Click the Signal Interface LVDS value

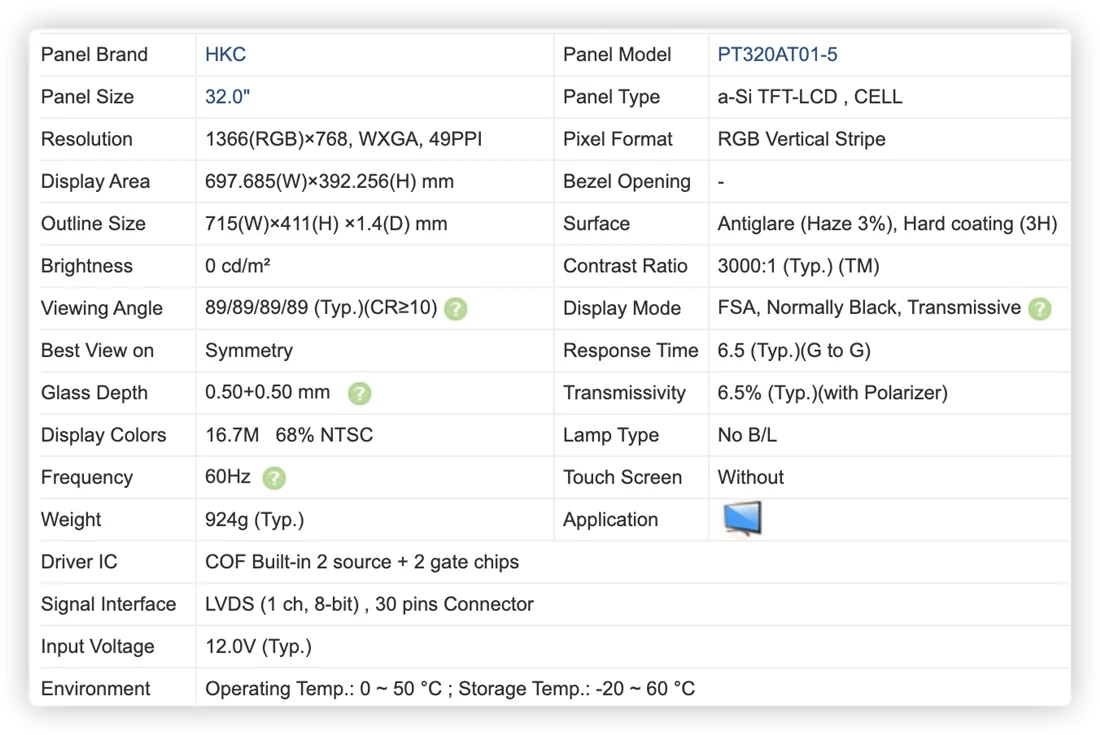(369, 604)
